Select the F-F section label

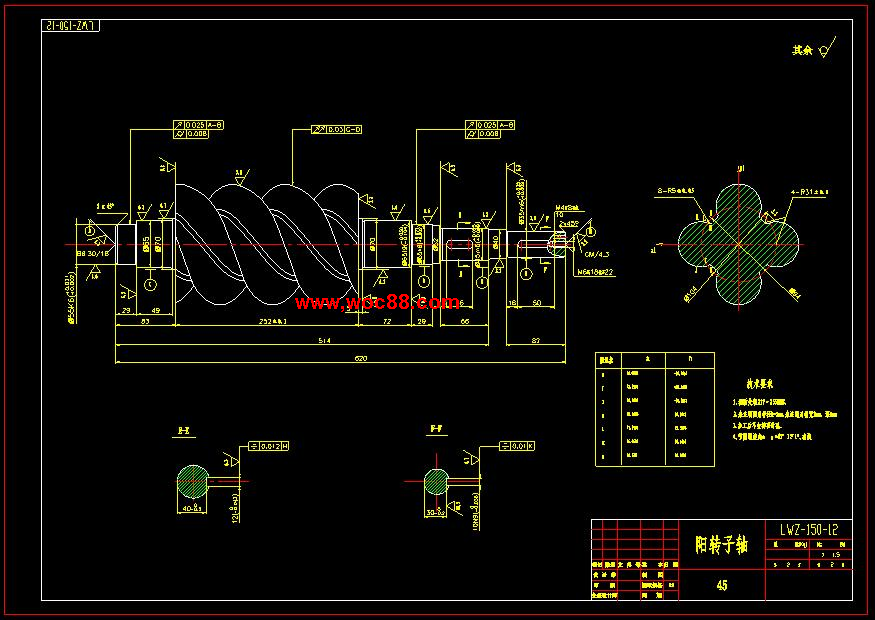pyautogui.click(x=436, y=429)
